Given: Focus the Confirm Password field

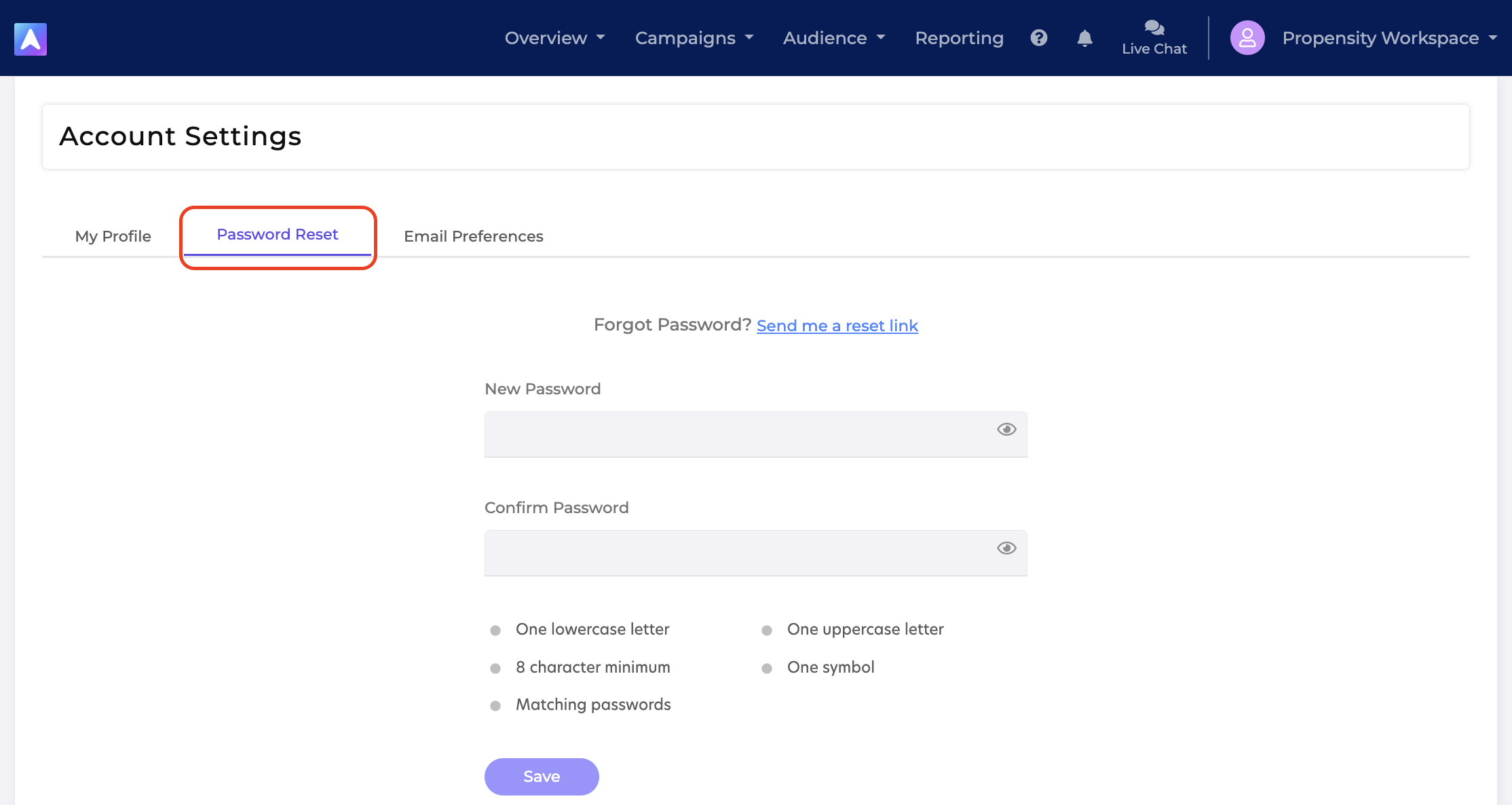Looking at the screenshot, I should tap(756, 553).
